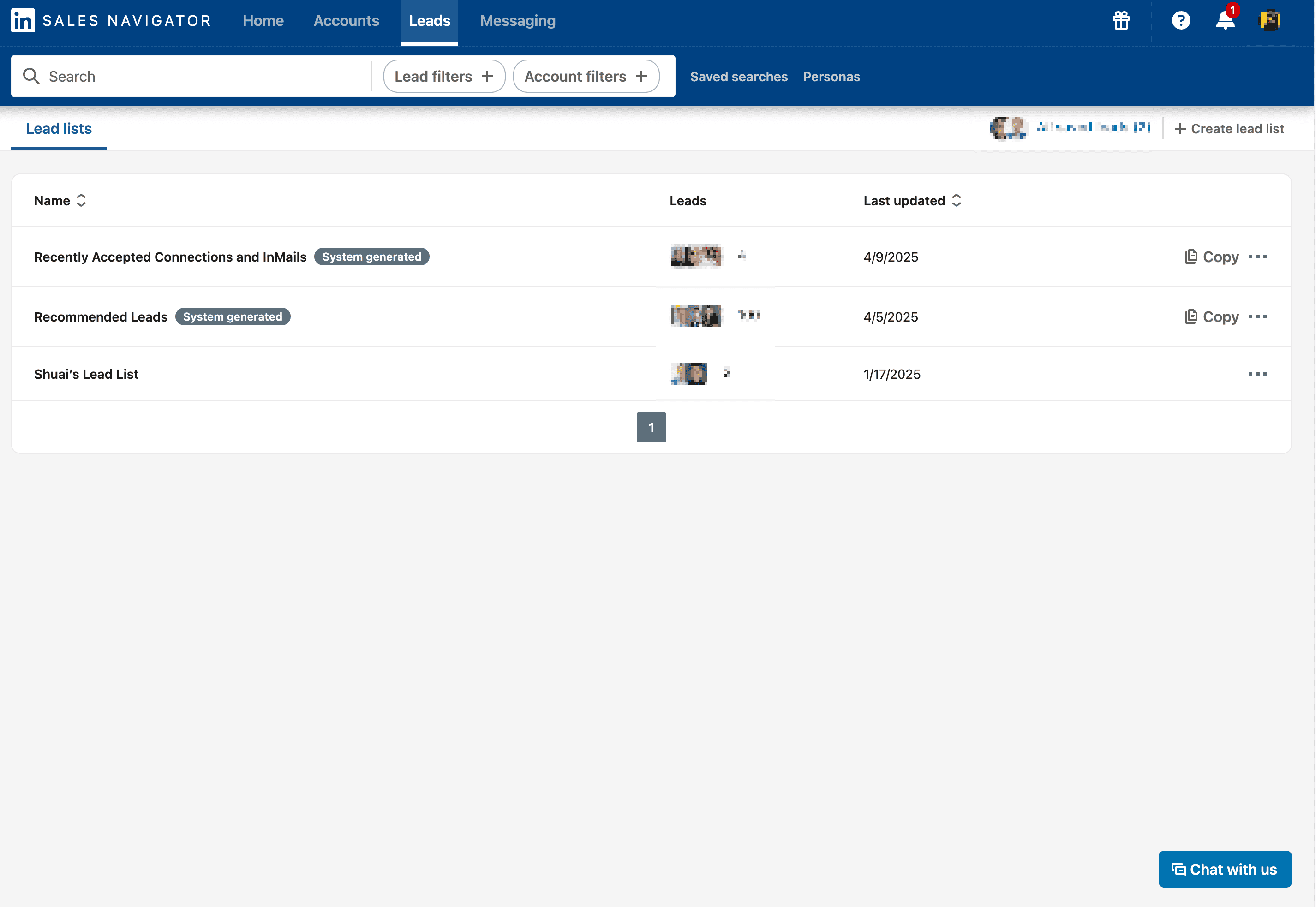Expand Account filters

[586, 76]
